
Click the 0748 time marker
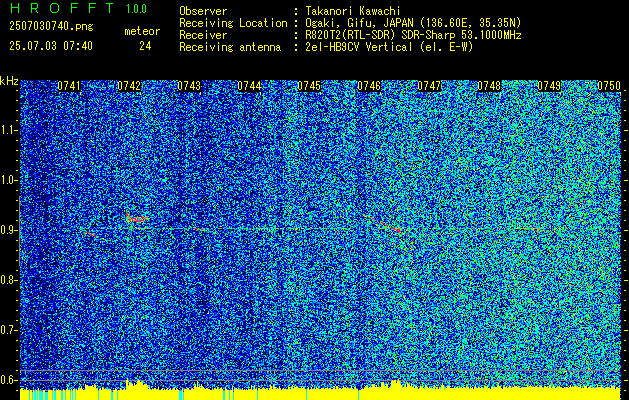click(x=489, y=86)
